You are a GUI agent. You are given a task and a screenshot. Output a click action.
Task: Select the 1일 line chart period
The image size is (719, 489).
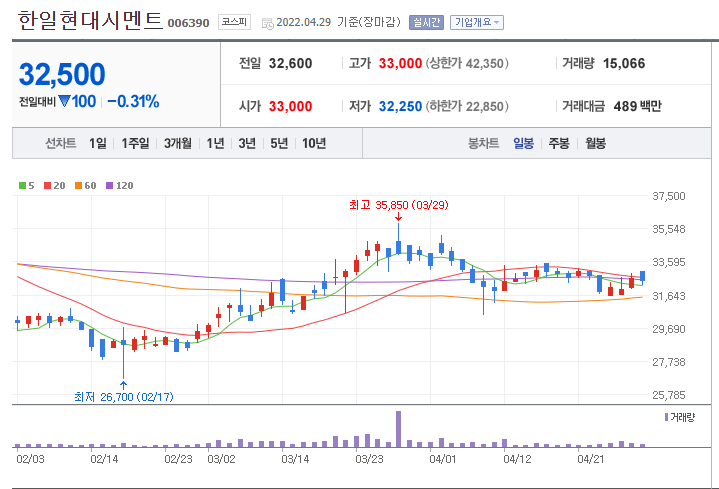coord(98,144)
